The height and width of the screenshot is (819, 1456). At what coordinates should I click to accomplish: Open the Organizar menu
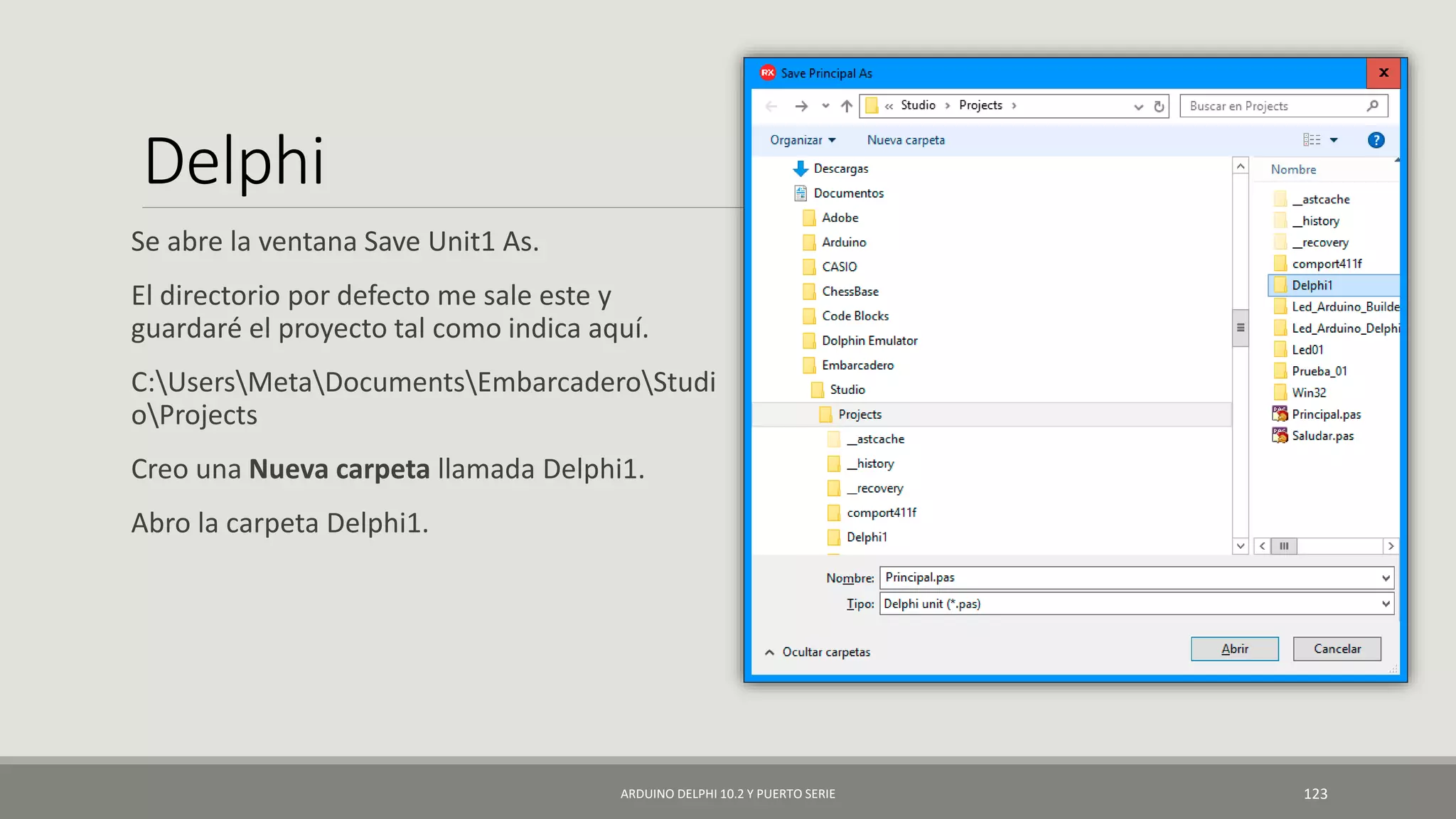point(803,140)
